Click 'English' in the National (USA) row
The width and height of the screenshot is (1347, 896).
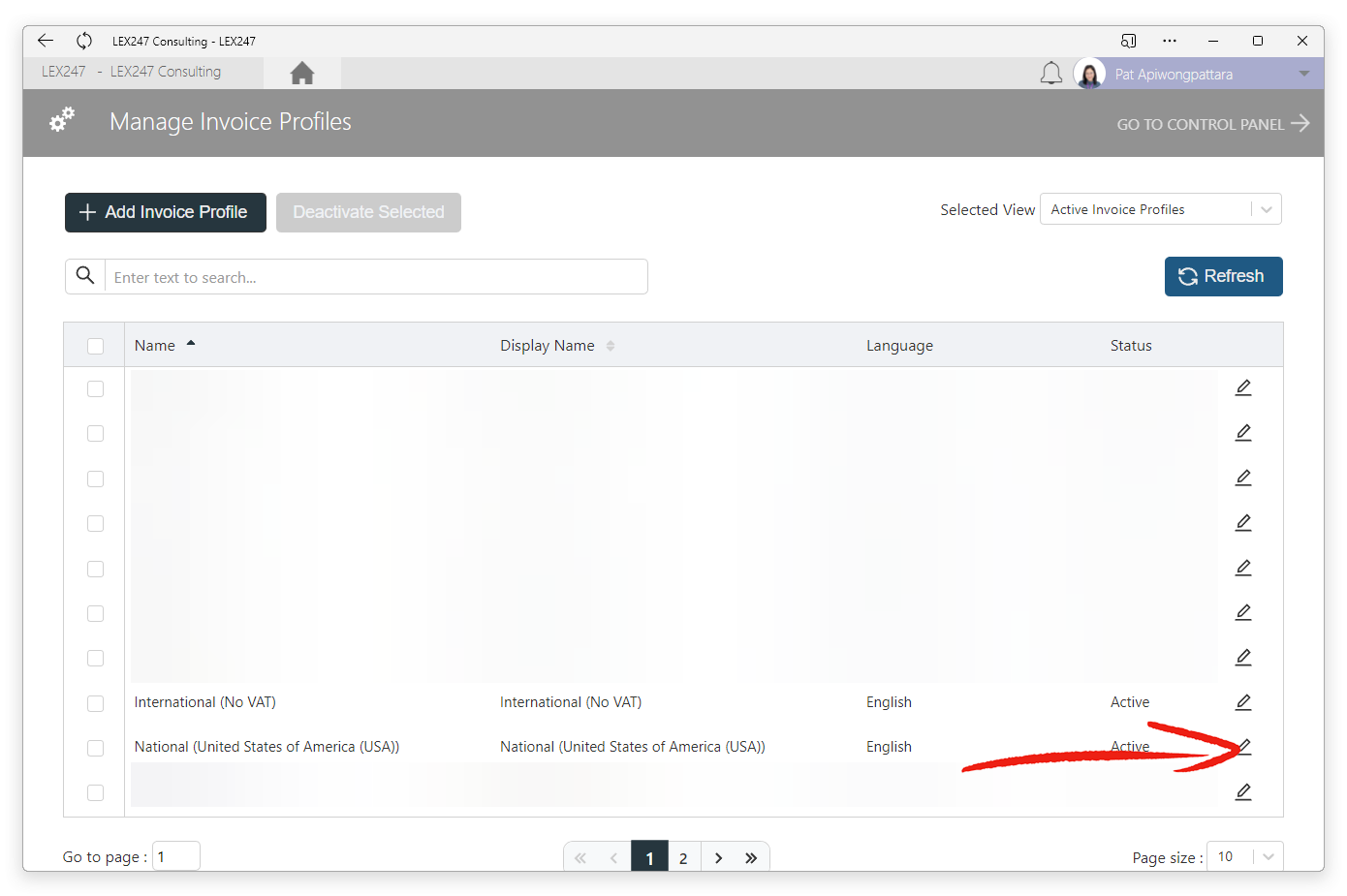[889, 747]
